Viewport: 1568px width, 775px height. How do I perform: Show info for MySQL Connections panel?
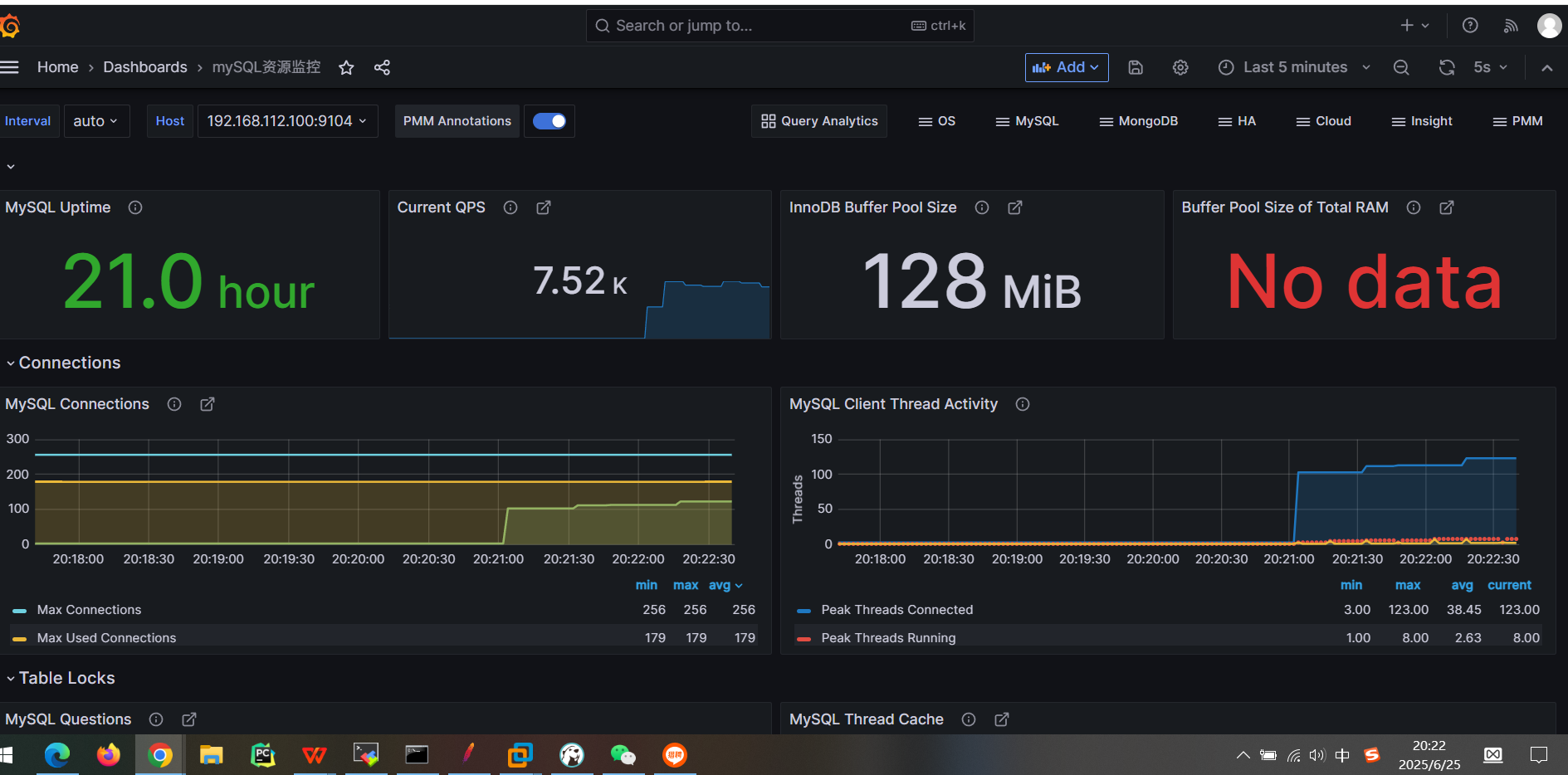click(x=174, y=404)
